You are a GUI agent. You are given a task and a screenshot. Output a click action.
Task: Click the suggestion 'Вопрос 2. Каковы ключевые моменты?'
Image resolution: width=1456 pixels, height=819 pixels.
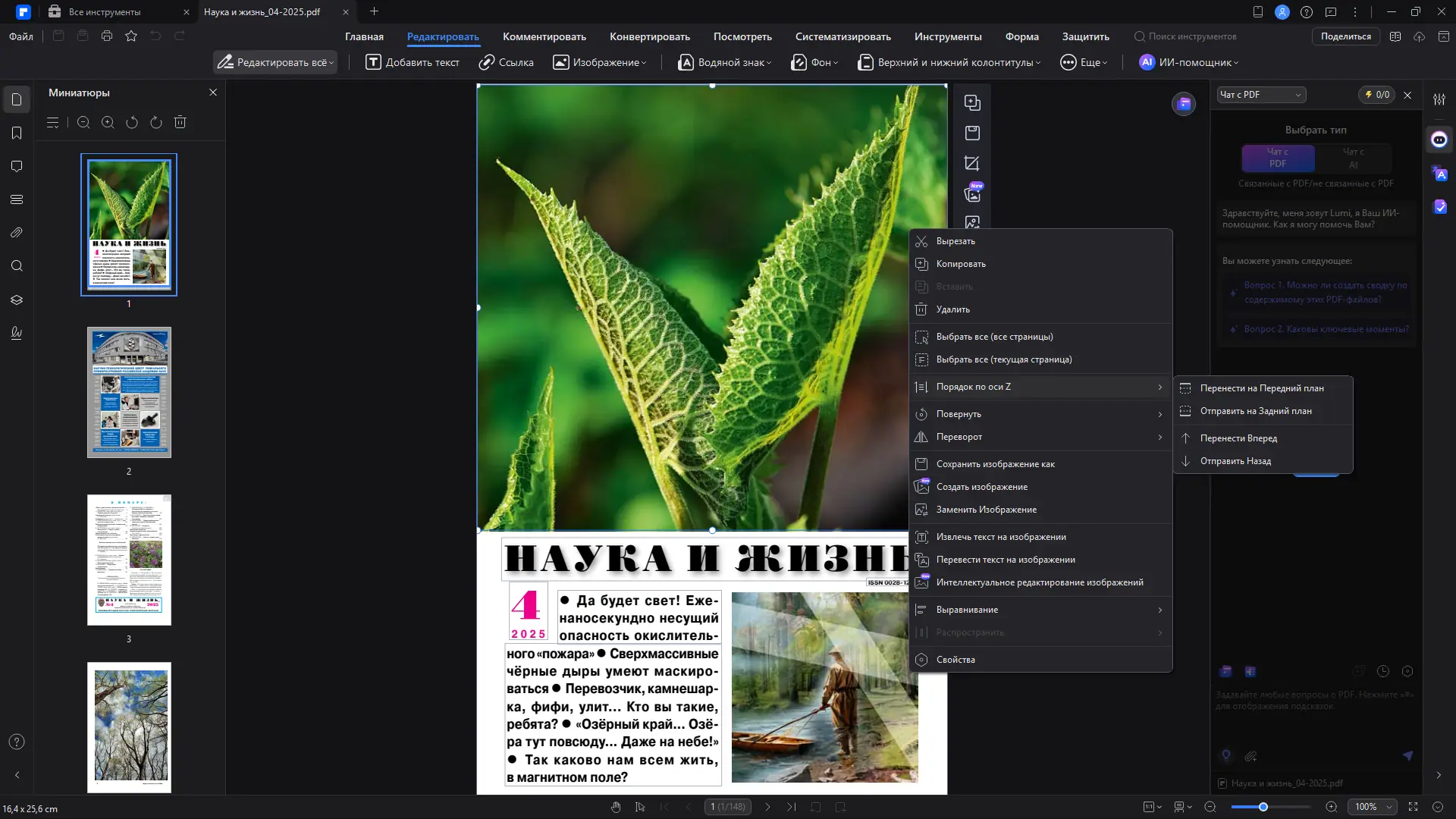1325,328
